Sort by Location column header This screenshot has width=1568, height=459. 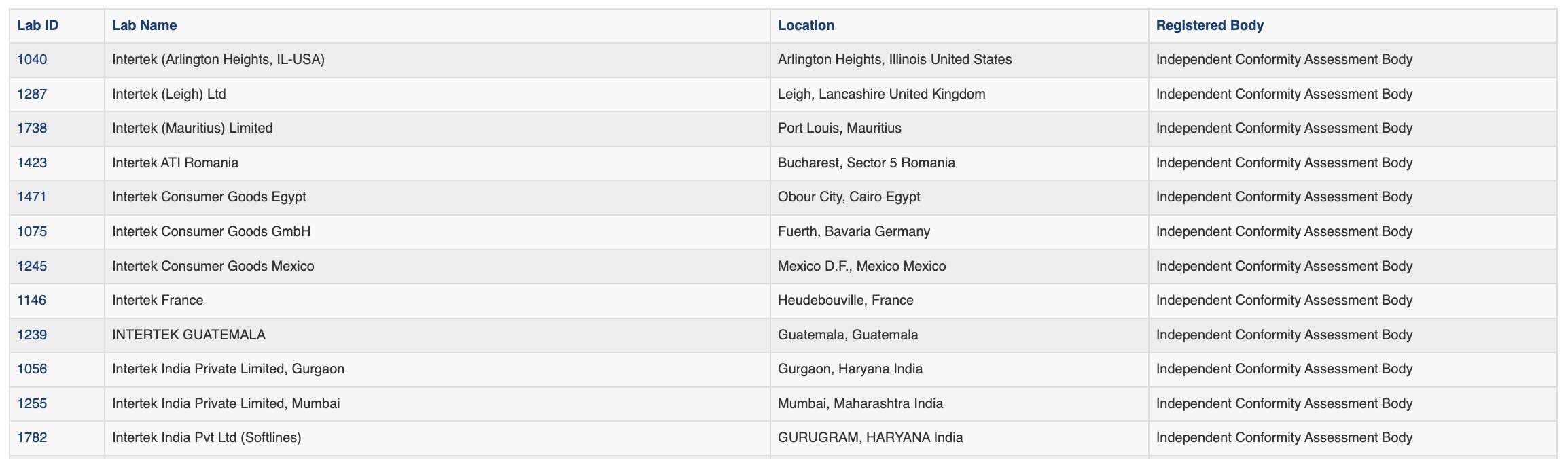pyautogui.click(x=806, y=26)
